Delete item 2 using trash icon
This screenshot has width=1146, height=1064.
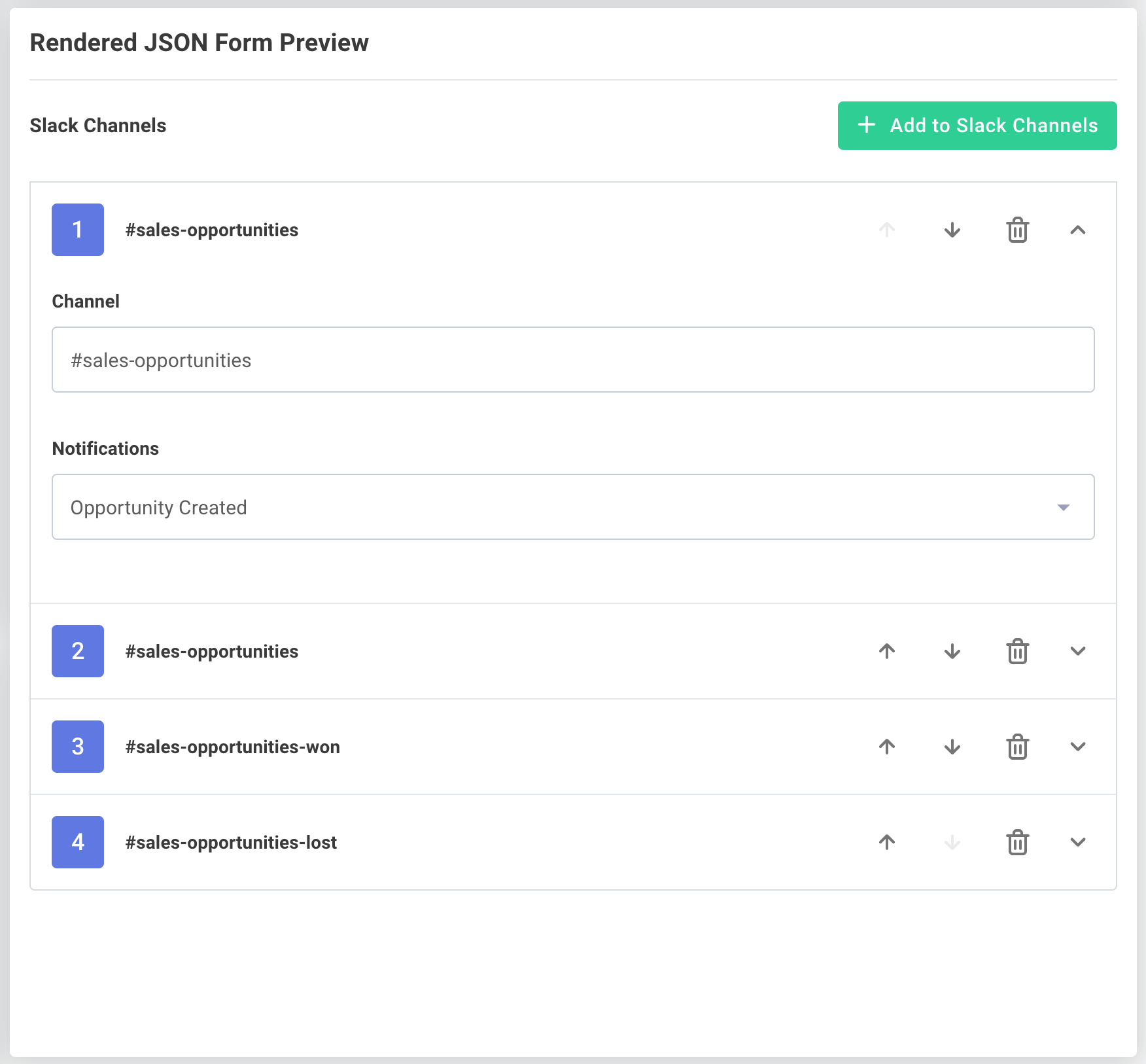pos(1018,651)
